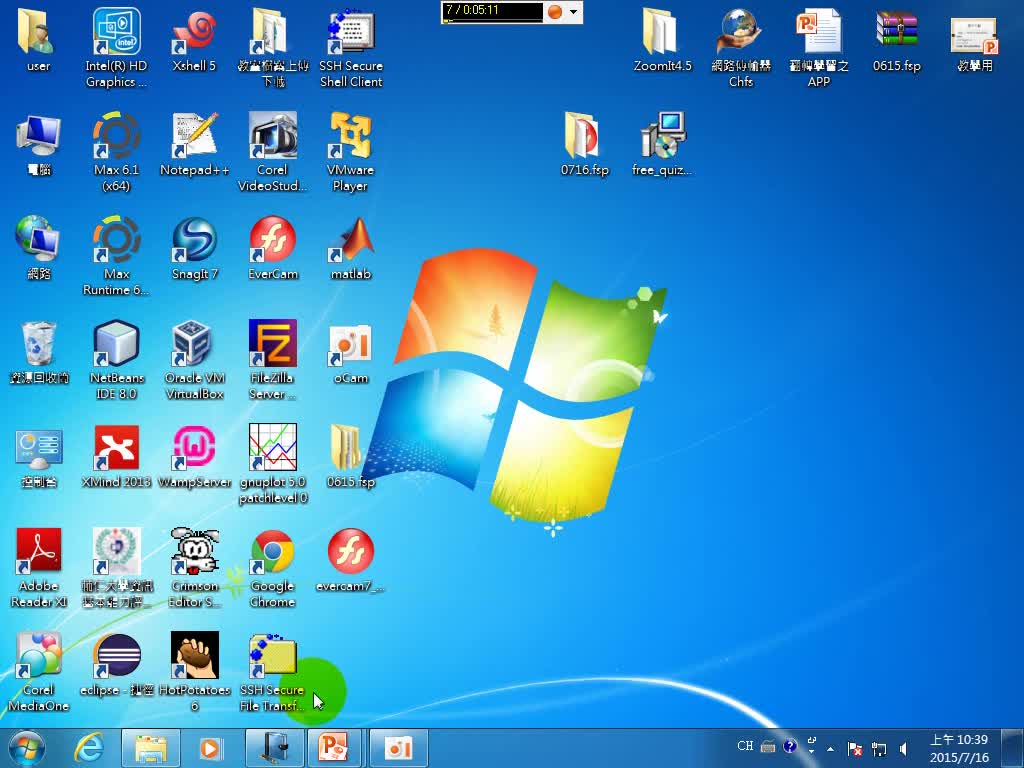This screenshot has height=768, width=1024.
Task: Open the clock showing 10:39
Action: click(959, 748)
